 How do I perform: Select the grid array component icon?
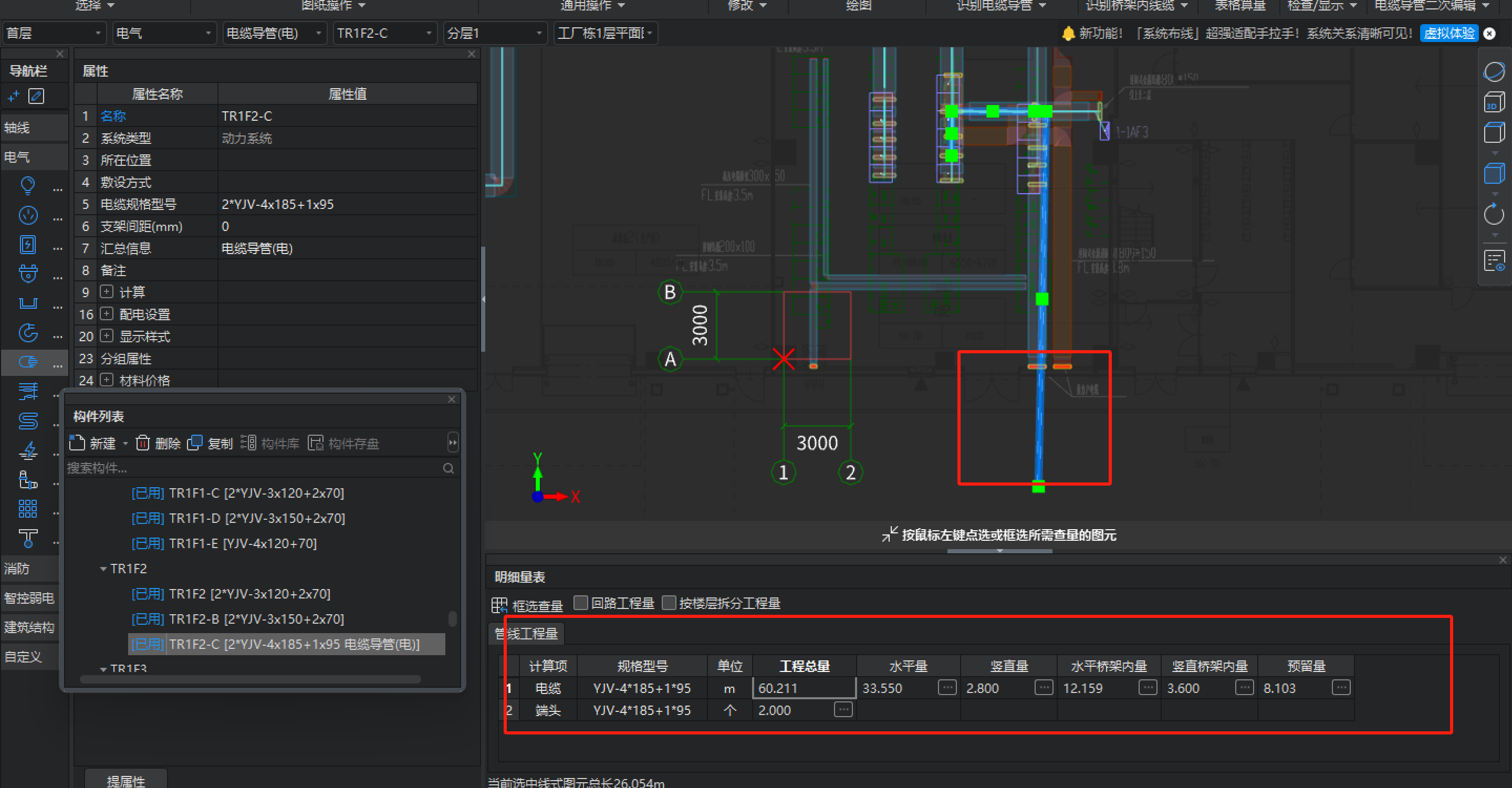pos(28,509)
